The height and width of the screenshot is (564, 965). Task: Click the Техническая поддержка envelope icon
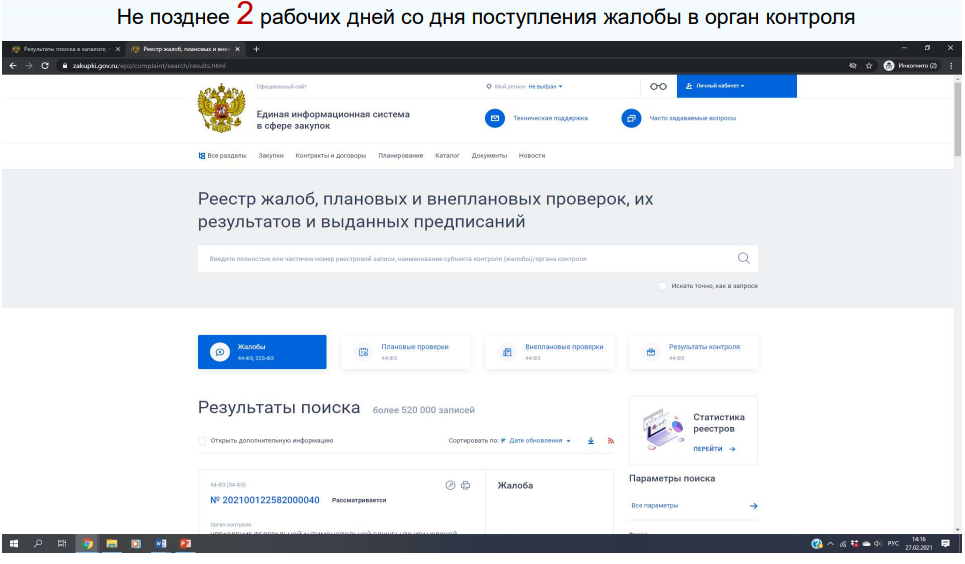pyautogui.click(x=494, y=118)
